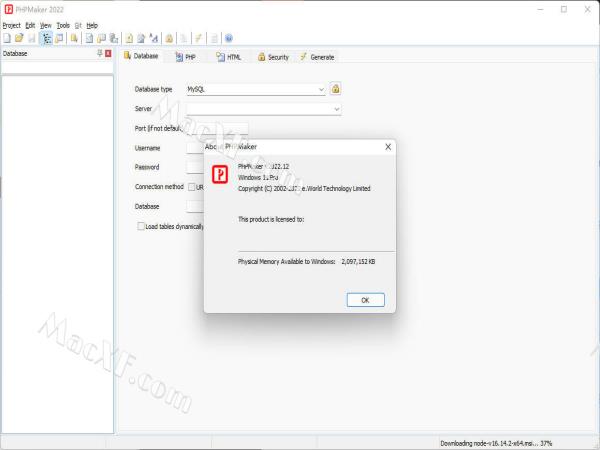Click the PHPMaker 2022 title bar icon
600x450 pixels.
8,9
